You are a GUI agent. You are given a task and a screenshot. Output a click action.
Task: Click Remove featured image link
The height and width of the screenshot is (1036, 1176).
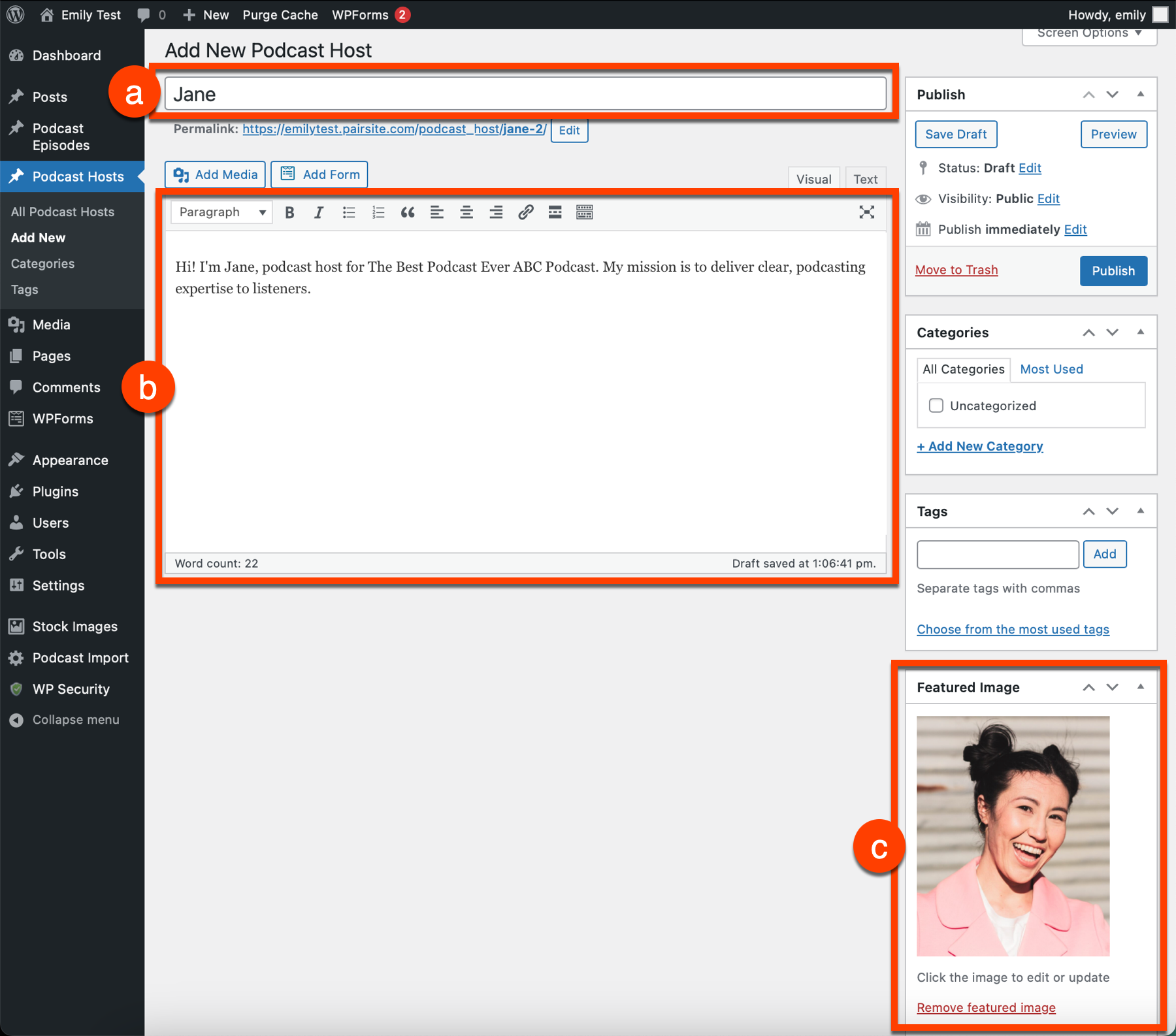[986, 1007]
